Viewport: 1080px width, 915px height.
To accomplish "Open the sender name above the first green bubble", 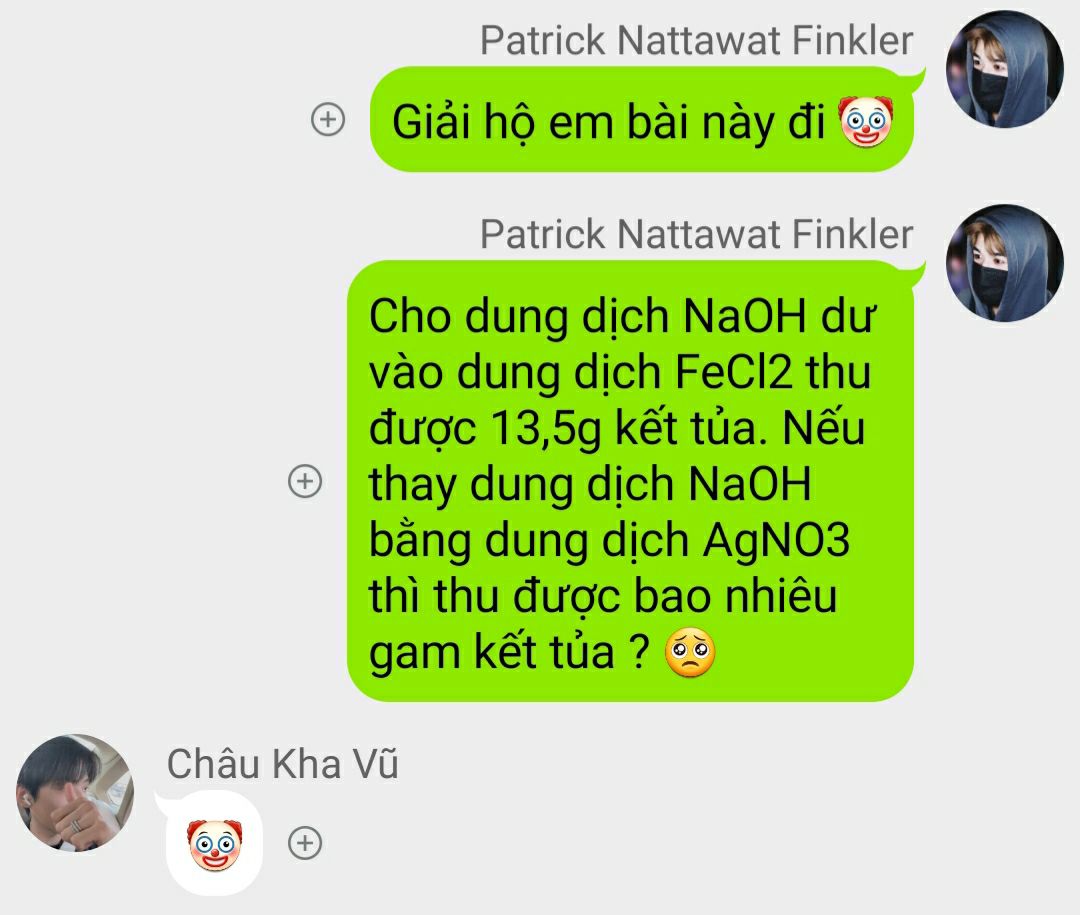I will coord(696,40).
